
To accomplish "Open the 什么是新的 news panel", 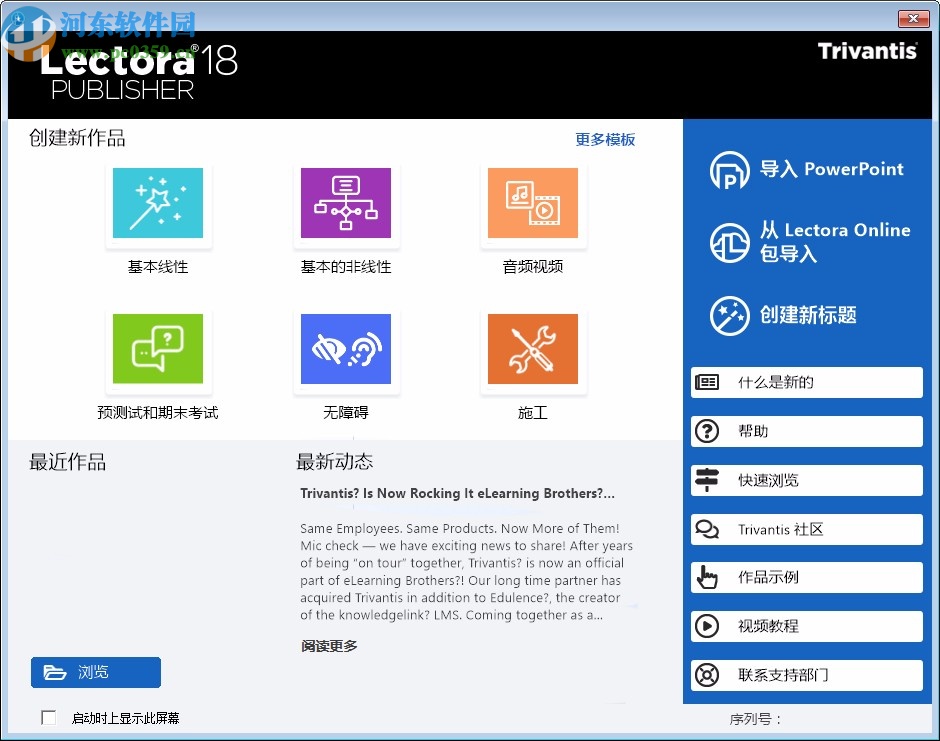I will tap(805, 382).
